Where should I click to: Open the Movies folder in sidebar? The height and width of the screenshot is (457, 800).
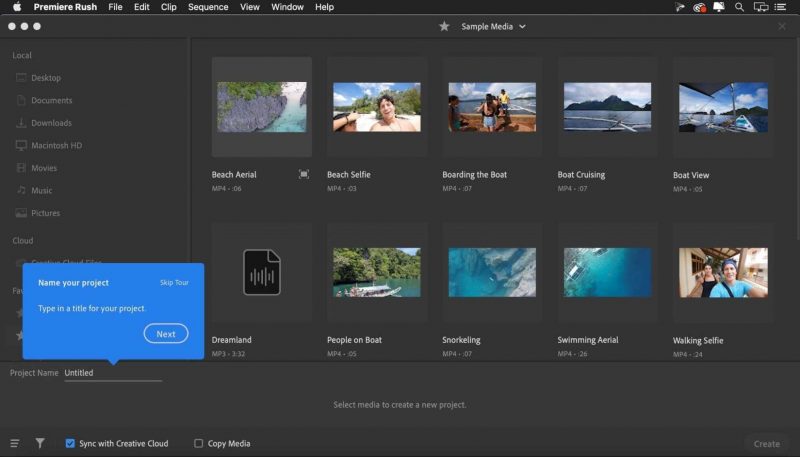[44, 168]
